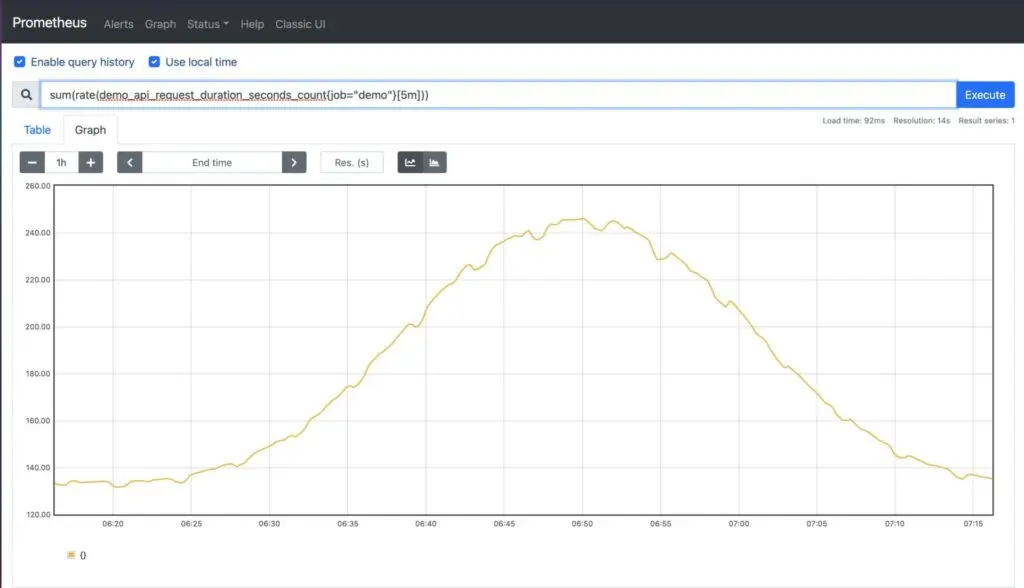
Task: Decrease the graph range with minus button
Action: (32, 163)
